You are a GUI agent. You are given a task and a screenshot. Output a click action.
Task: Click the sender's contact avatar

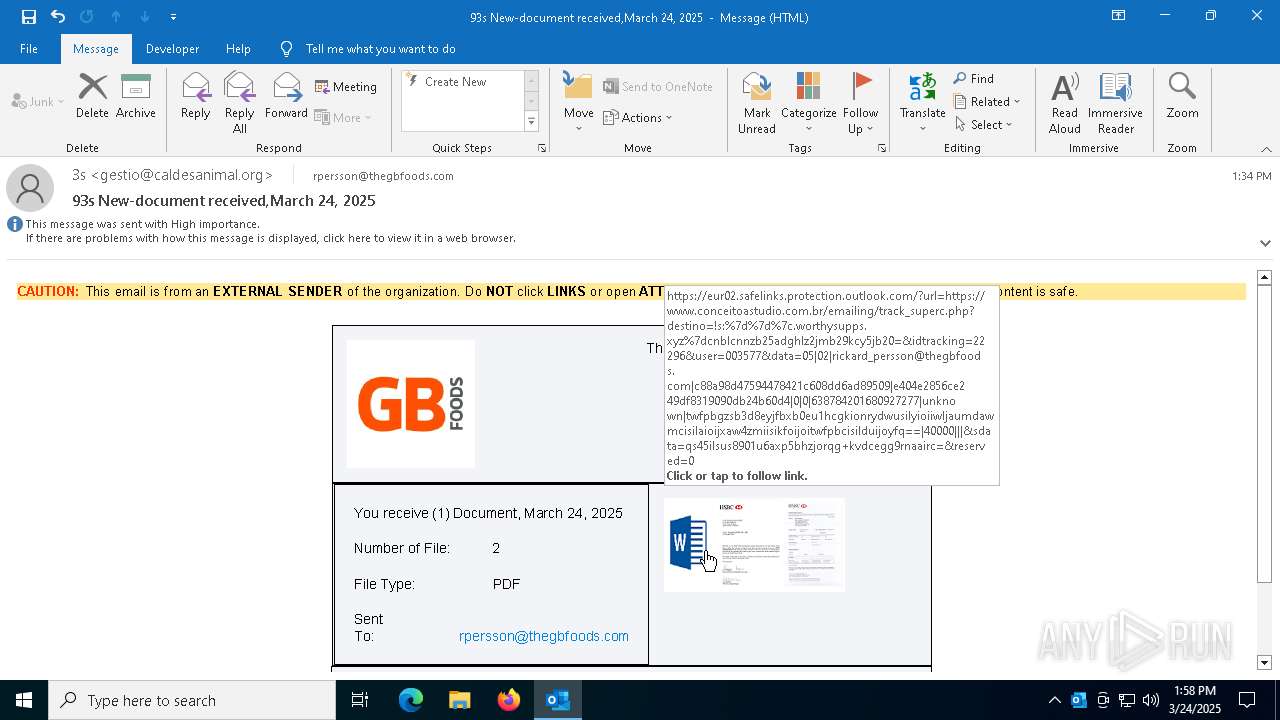(30, 188)
